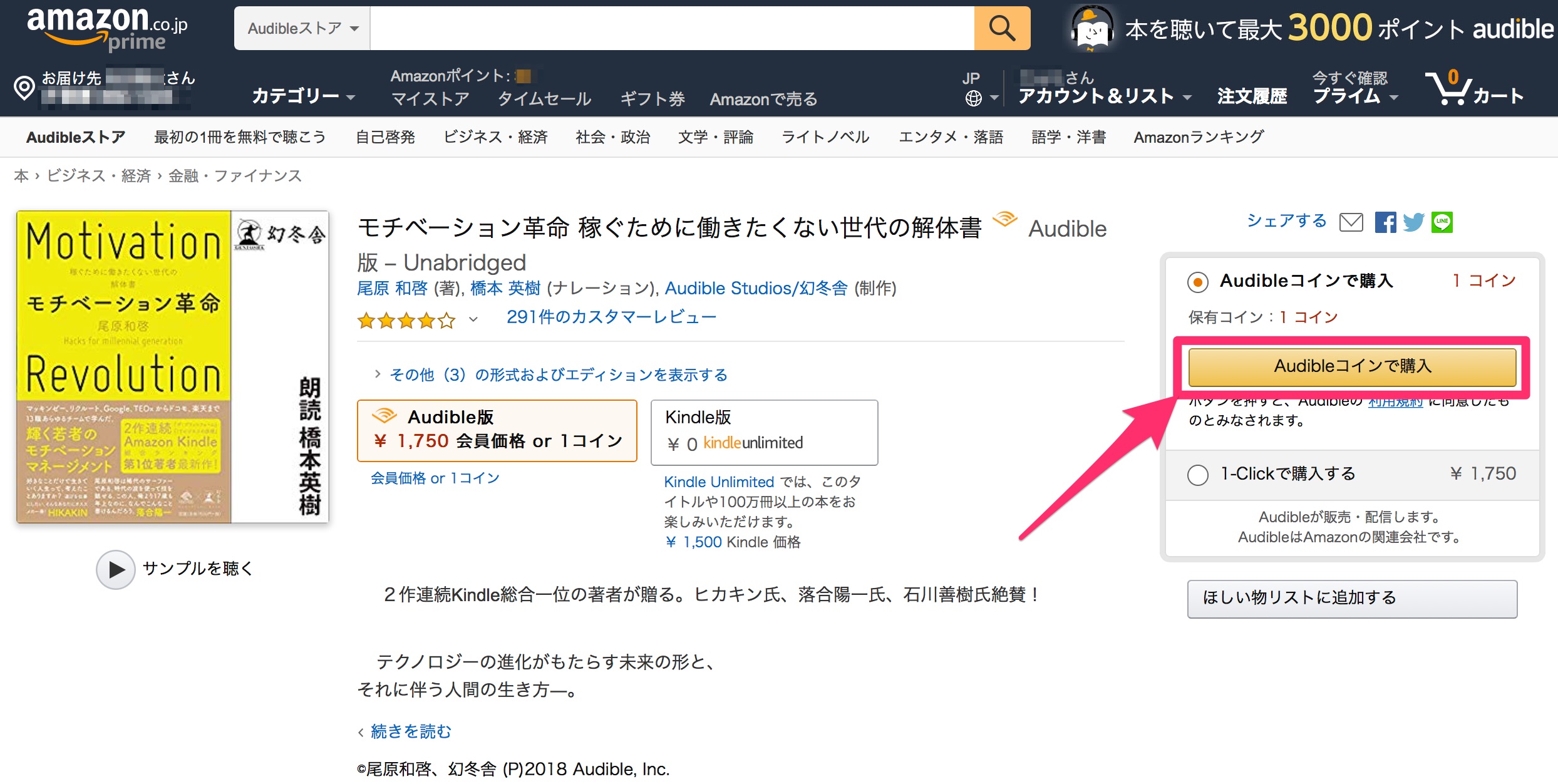Open the Audibleストア search category dropdown
1558x784 pixels.
(302, 28)
